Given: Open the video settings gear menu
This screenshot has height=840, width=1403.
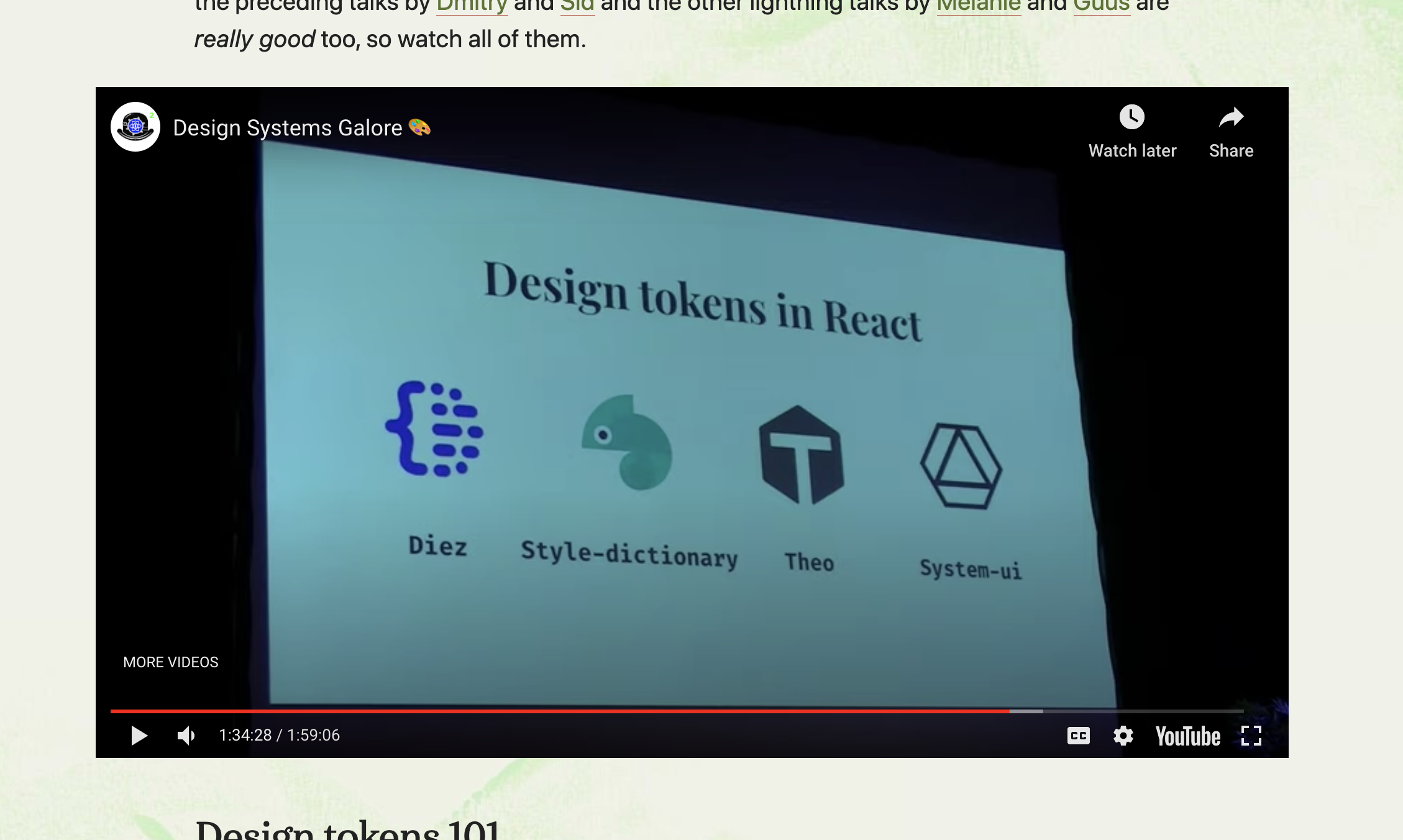Looking at the screenshot, I should (1123, 736).
